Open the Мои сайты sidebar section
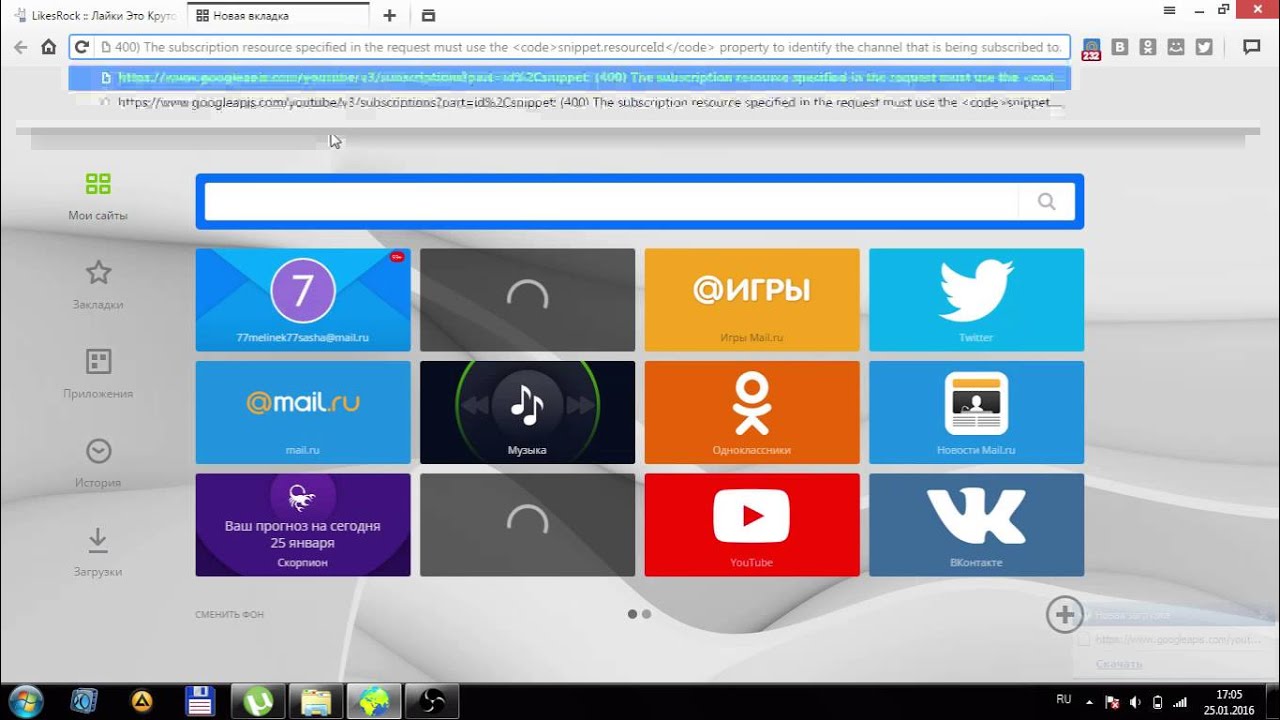The image size is (1280, 720). (x=98, y=195)
